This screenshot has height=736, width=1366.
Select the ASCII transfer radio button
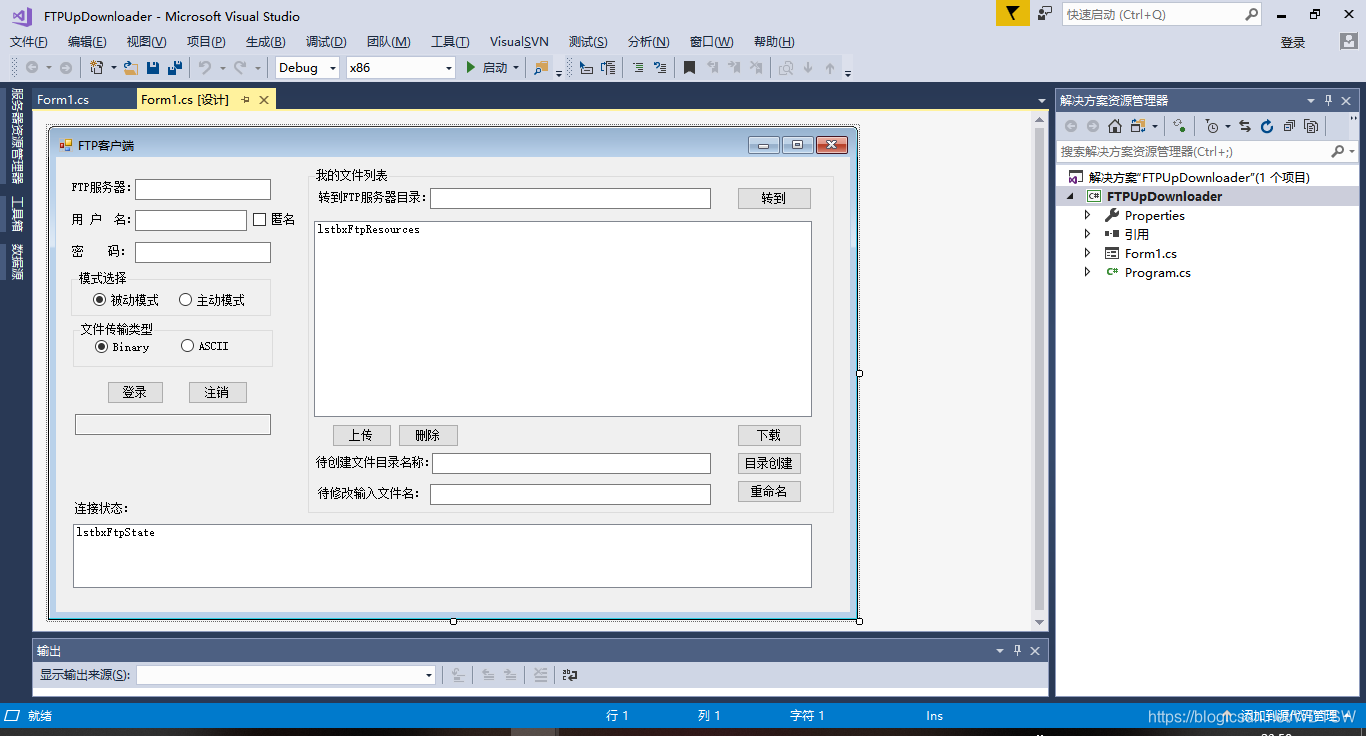(x=187, y=346)
